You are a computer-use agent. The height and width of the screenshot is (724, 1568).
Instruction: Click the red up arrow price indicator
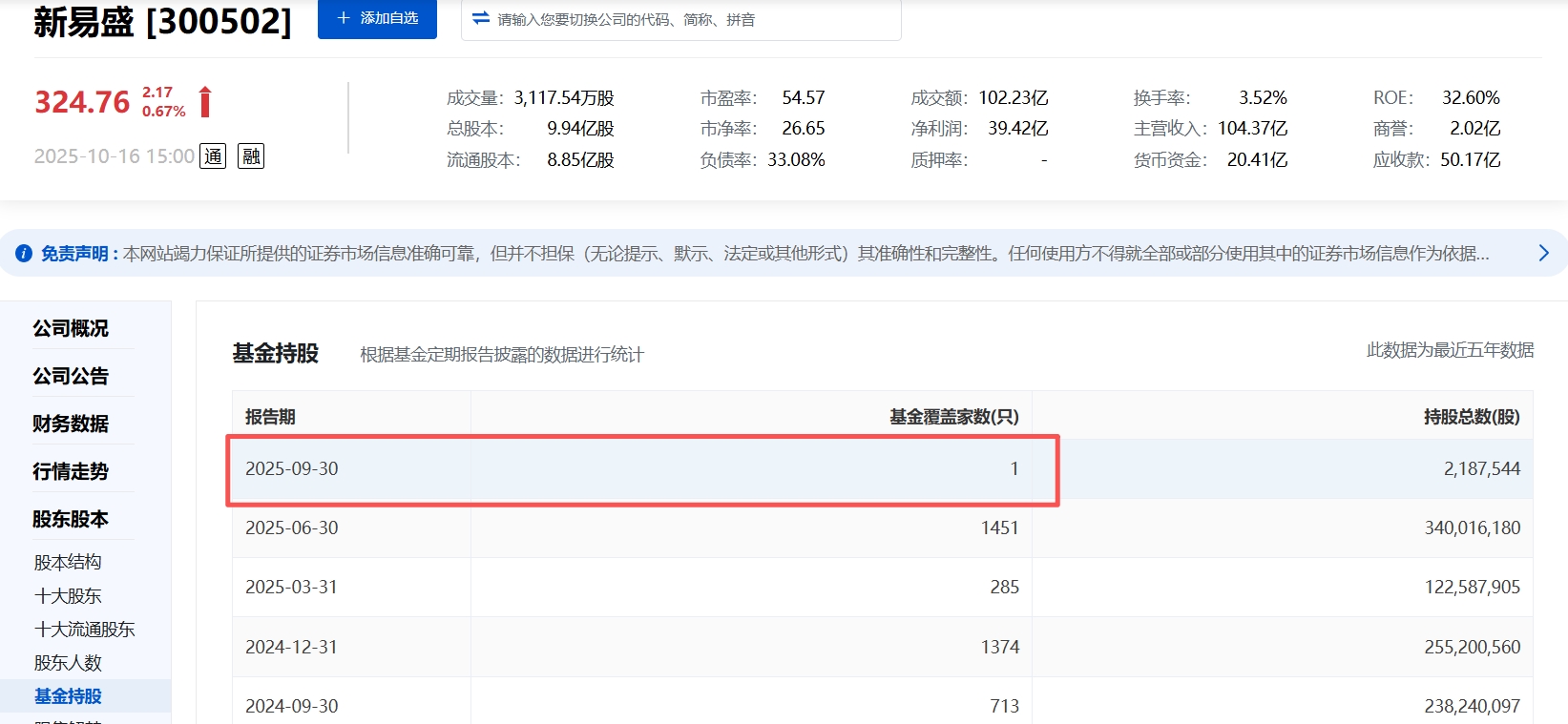coord(205,101)
